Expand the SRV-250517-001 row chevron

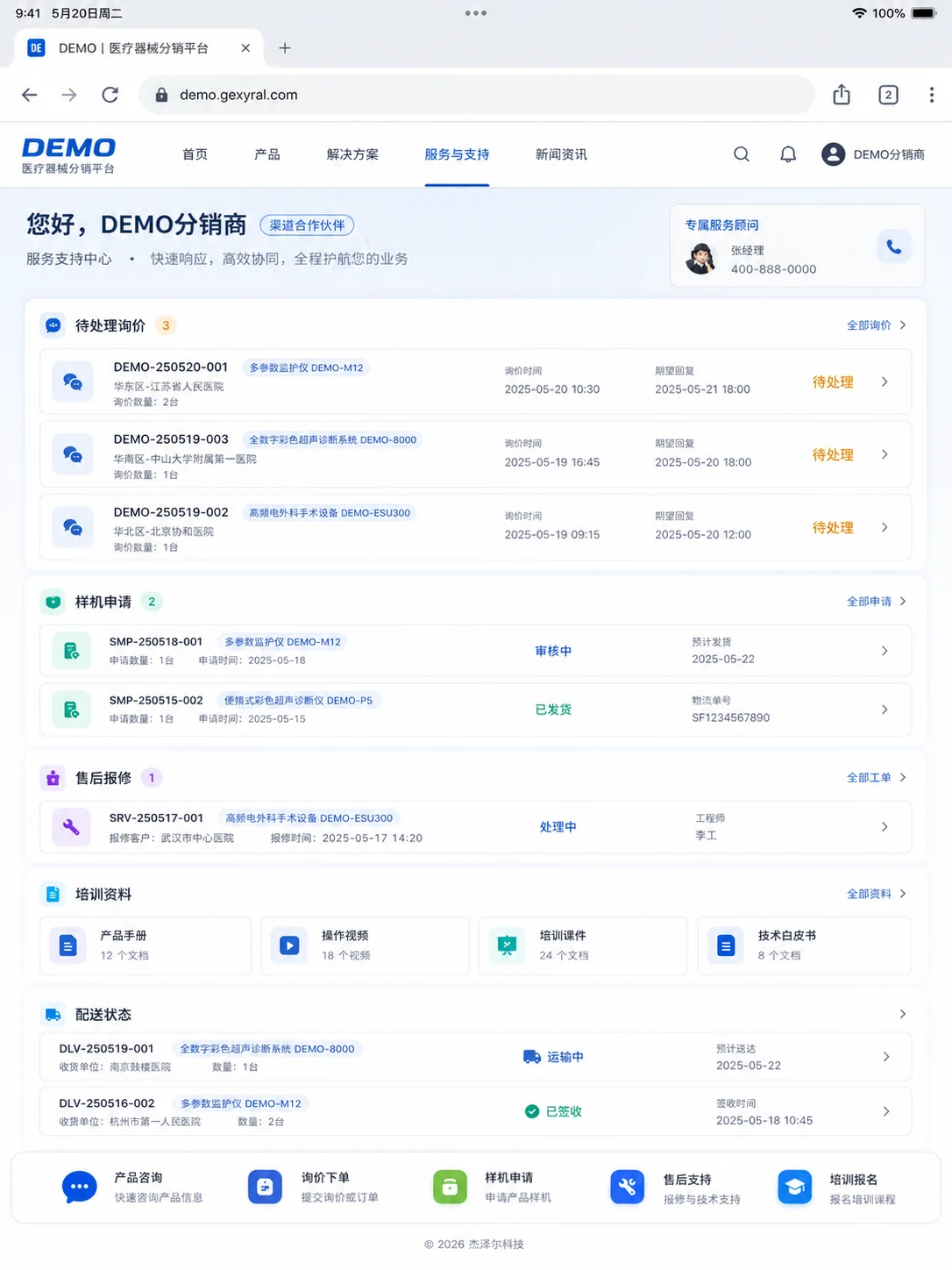[x=885, y=827]
